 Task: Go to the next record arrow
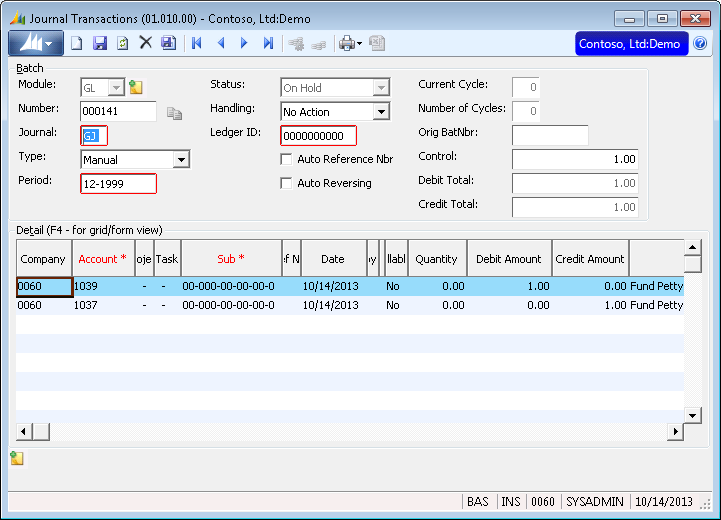tap(244, 43)
